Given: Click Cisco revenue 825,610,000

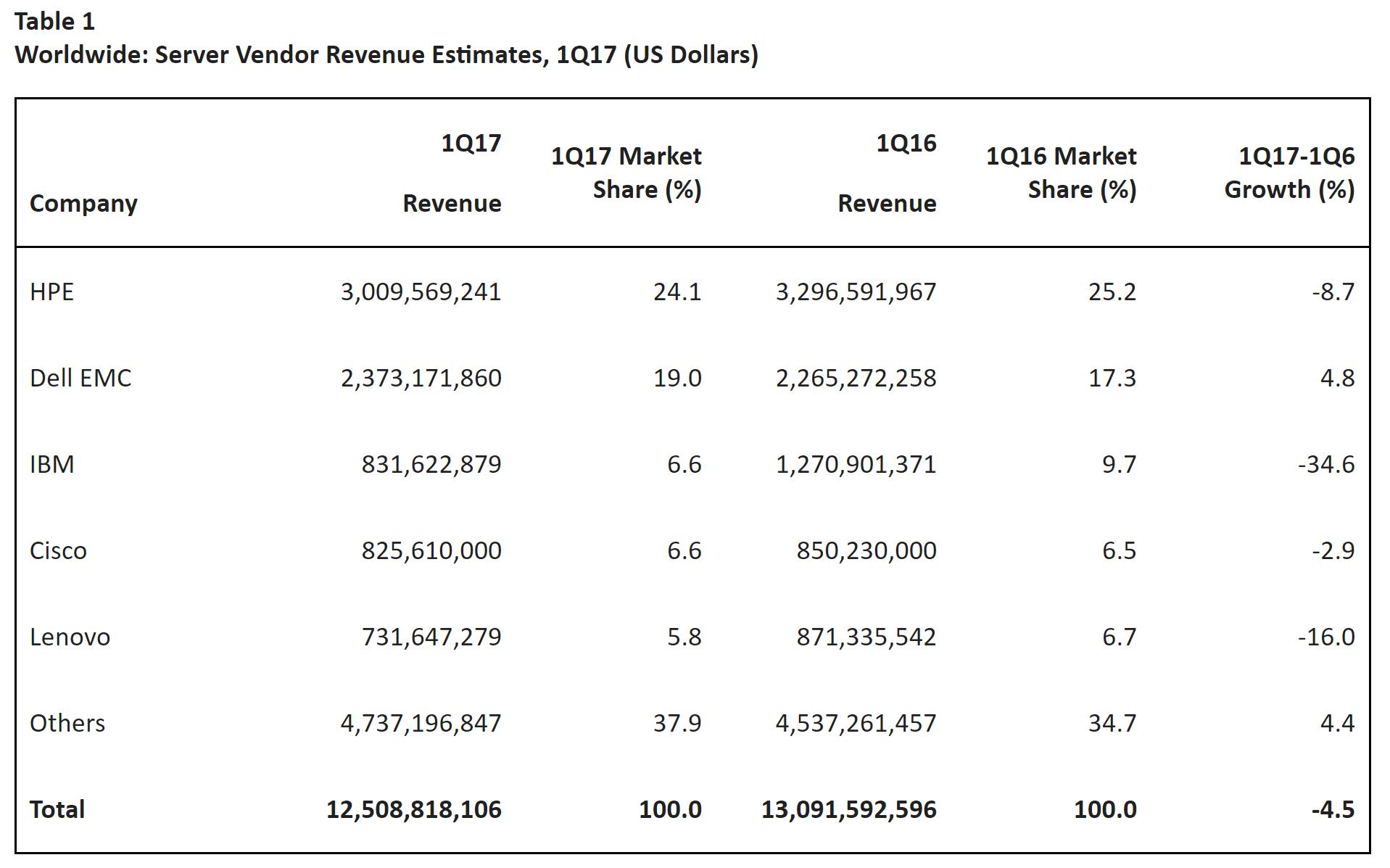Looking at the screenshot, I should pyautogui.click(x=431, y=551).
